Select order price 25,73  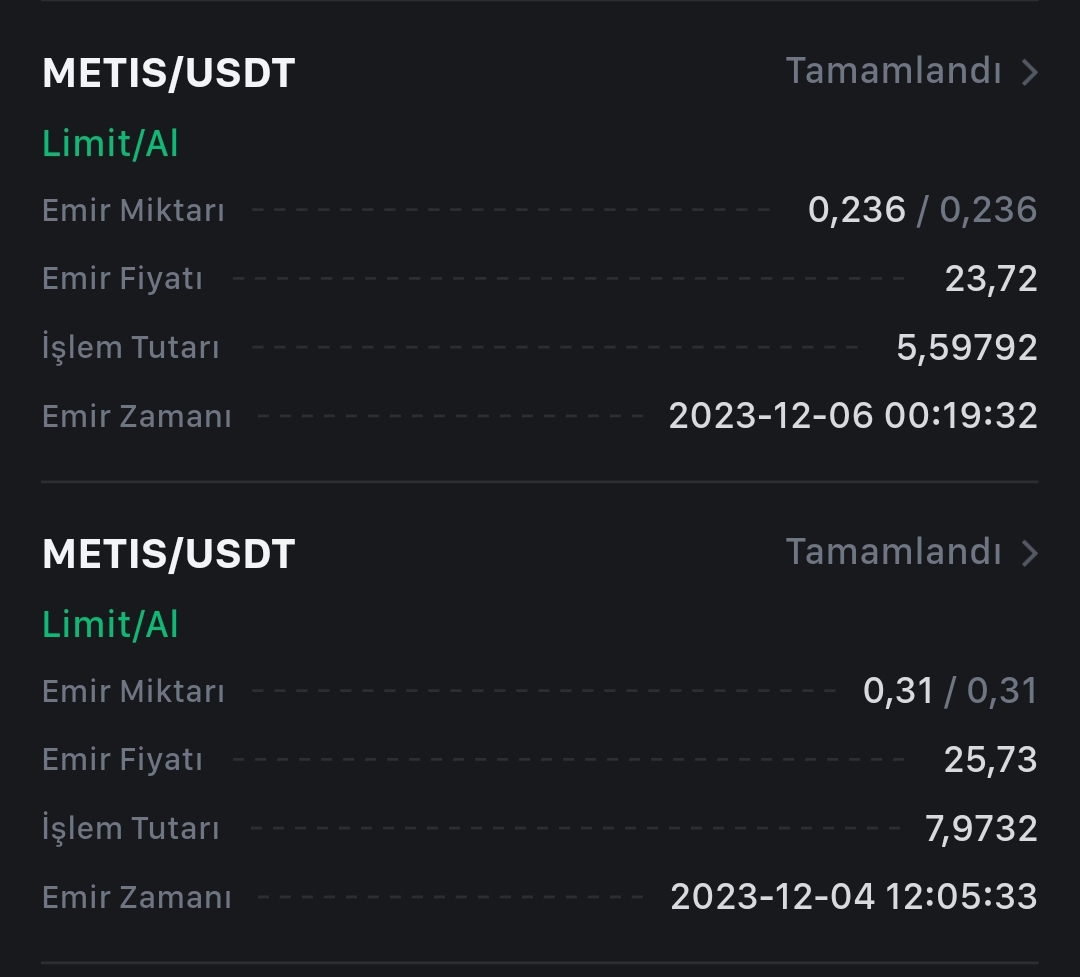pyautogui.click(x=991, y=760)
